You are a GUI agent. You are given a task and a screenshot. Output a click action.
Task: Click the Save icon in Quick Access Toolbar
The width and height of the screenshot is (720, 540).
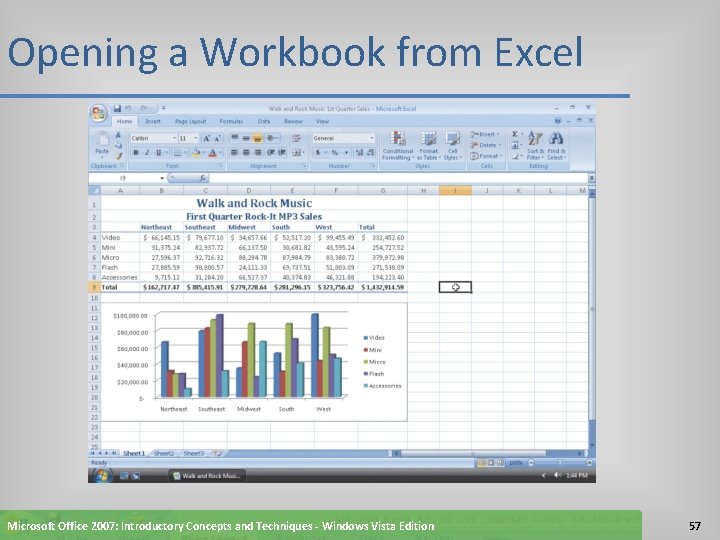click(117, 109)
